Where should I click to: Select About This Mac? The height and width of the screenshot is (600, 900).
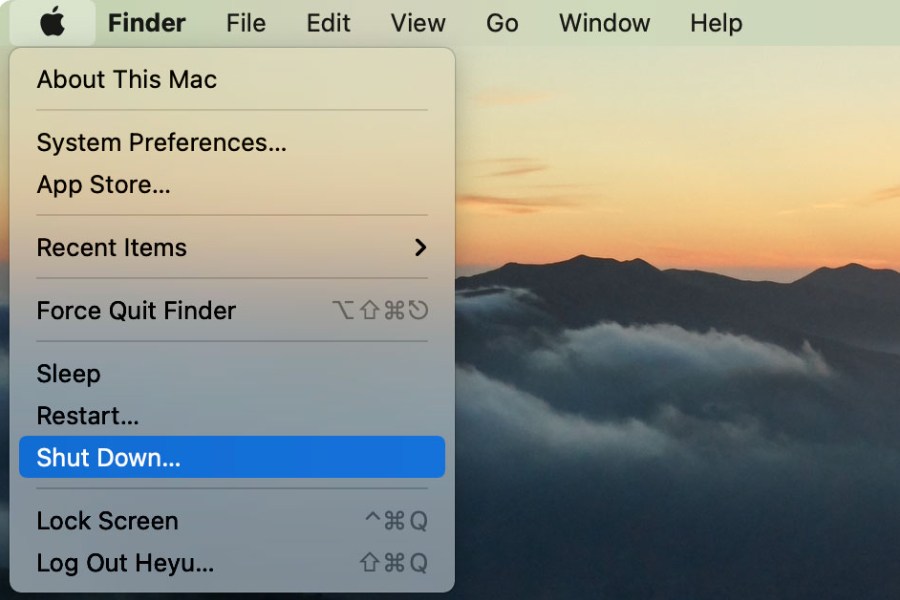pyautogui.click(x=127, y=80)
